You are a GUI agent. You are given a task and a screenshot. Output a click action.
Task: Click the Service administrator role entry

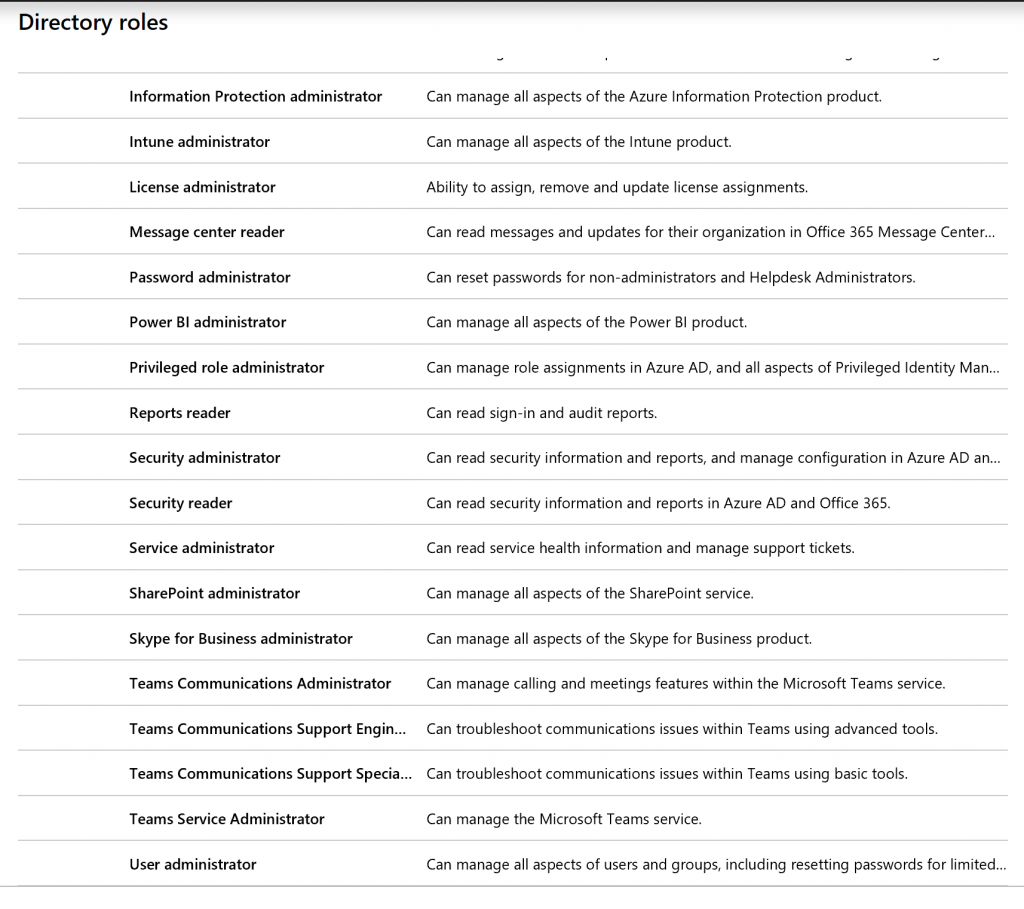(201, 548)
